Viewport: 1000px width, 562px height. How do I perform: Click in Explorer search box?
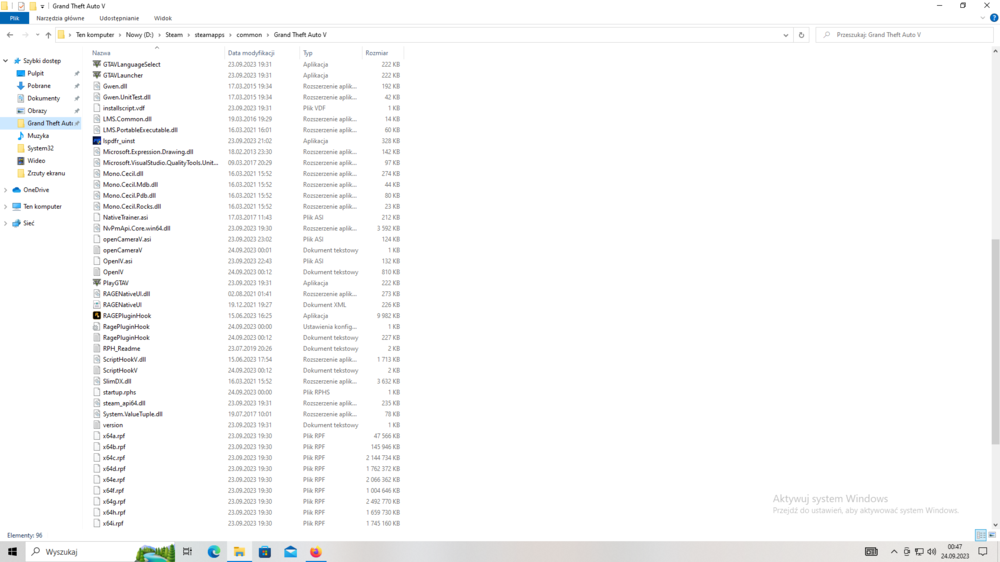(904, 35)
